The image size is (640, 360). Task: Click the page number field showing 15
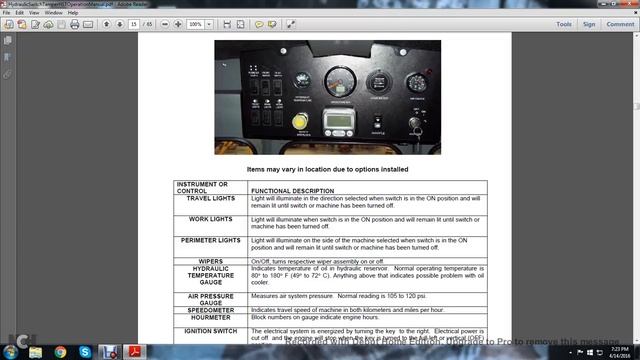tap(133, 24)
